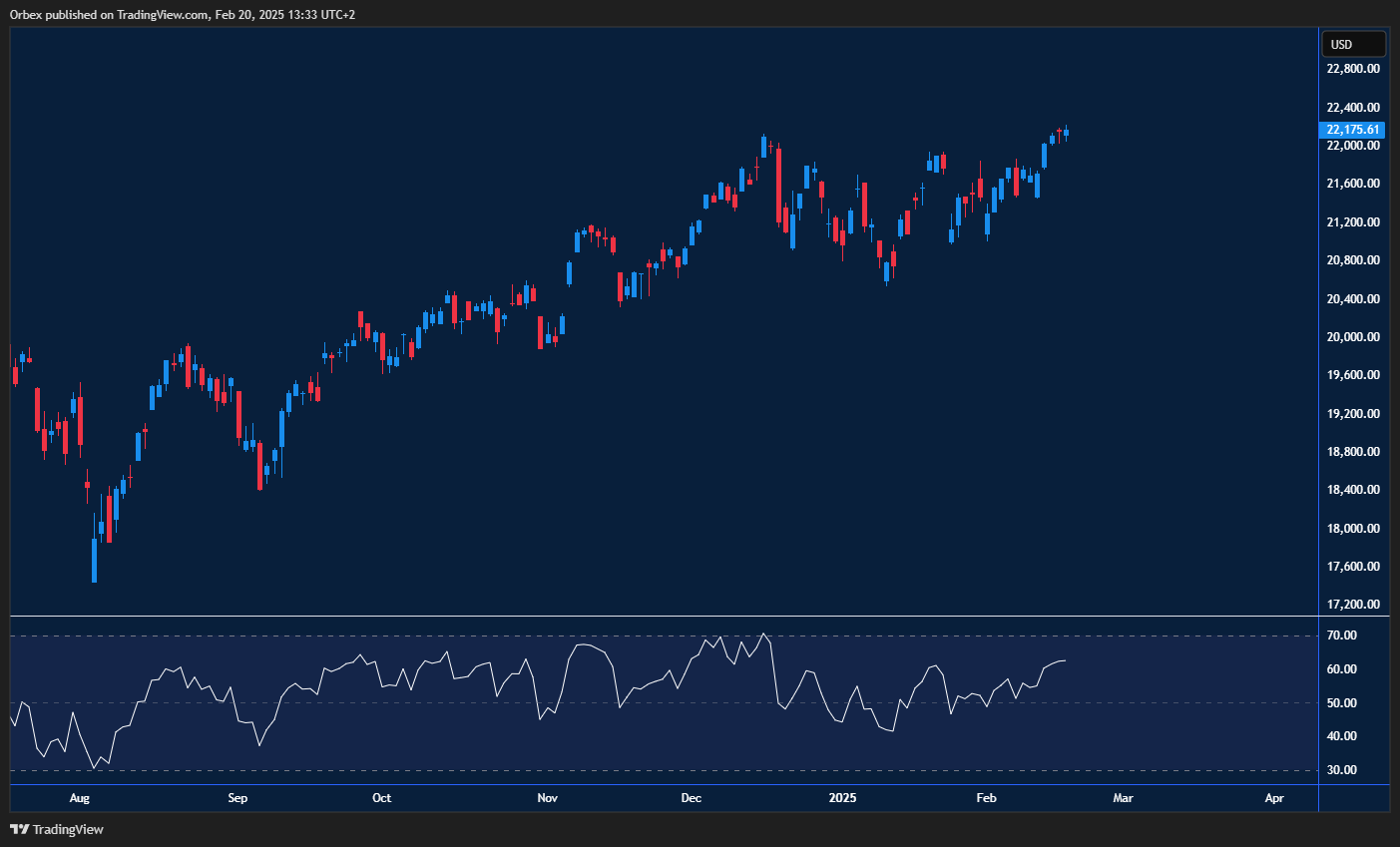This screenshot has width=1400, height=847.
Task: Click the 22,800.00 price scale label
Action: pyautogui.click(x=1353, y=69)
